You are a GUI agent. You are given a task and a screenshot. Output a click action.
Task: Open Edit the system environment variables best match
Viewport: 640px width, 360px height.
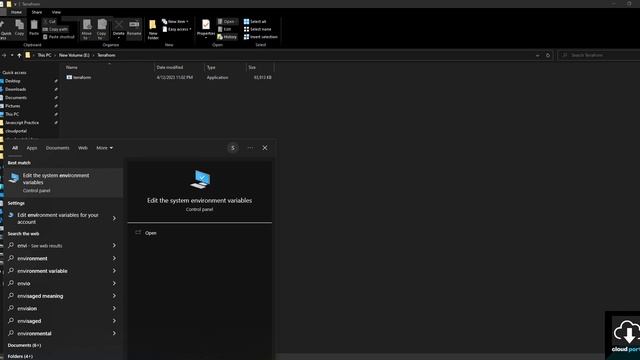click(x=64, y=182)
